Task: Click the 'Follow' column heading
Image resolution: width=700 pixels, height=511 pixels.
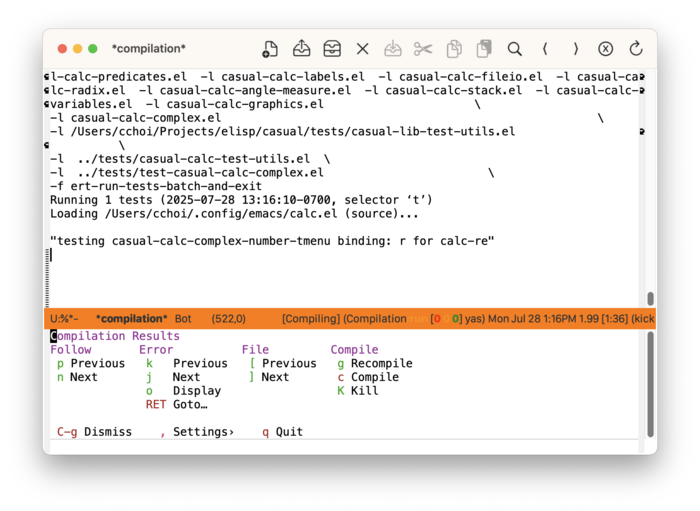Action: click(71, 349)
